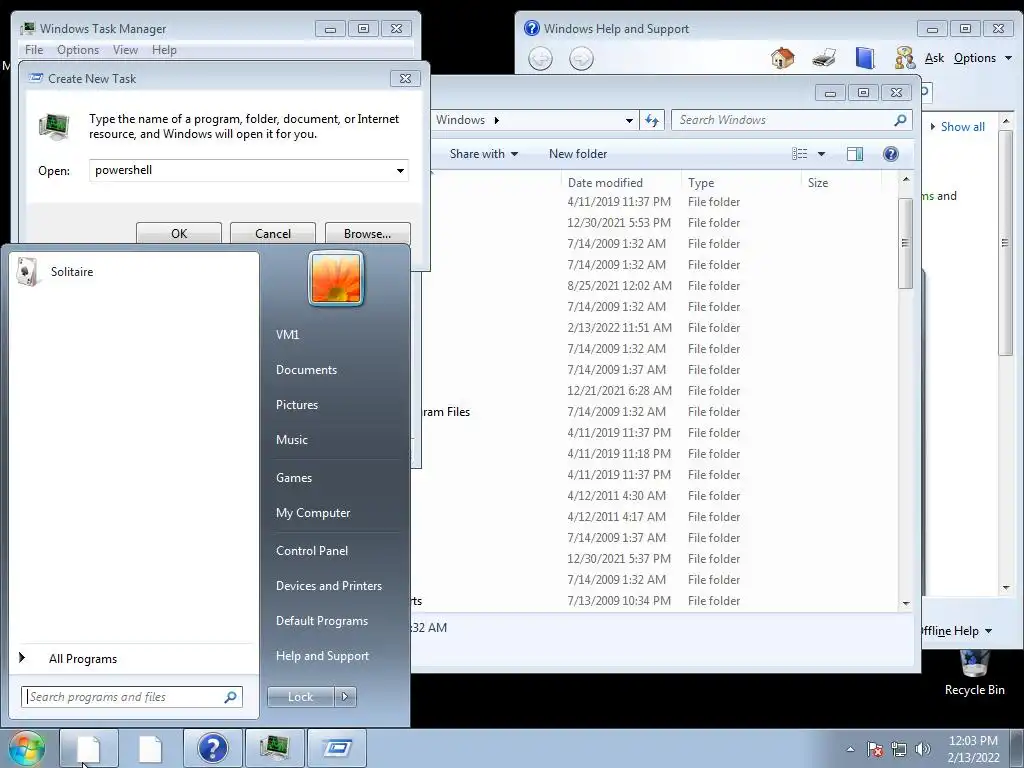Click the Lock button
This screenshot has height=768, width=1024.
(x=300, y=697)
